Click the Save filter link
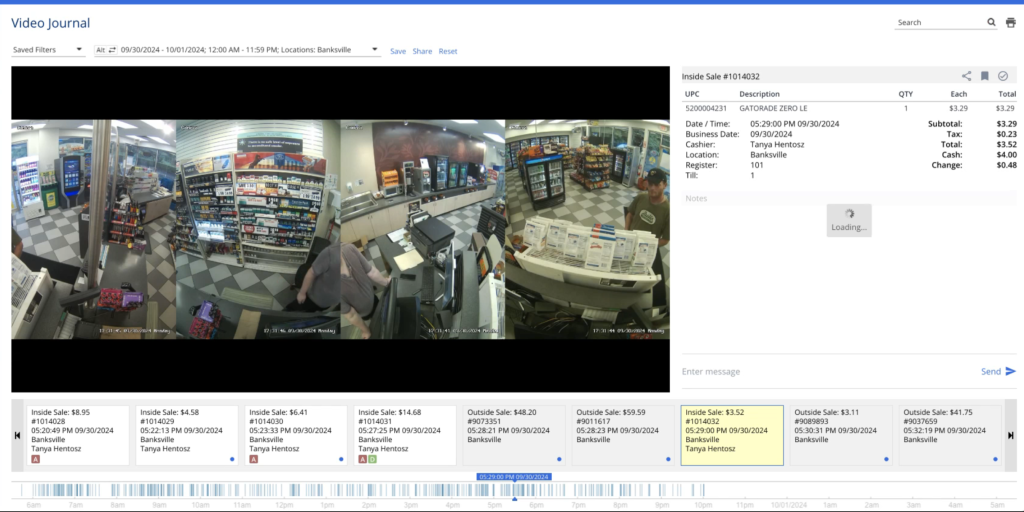The image size is (1024, 512). point(398,51)
